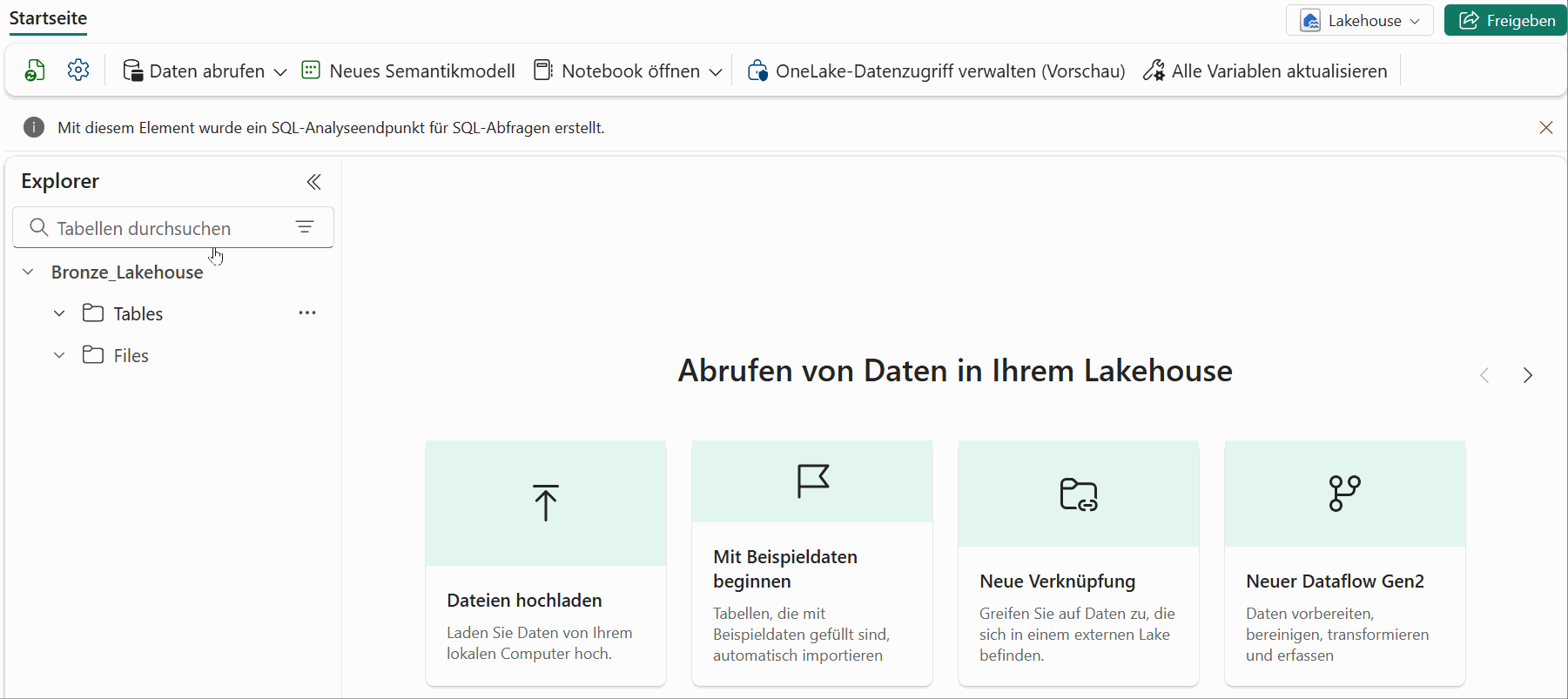The image size is (1568, 699).
Task: Collapse the Bronze_Lakehouse tree node
Action: click(29, 272)
